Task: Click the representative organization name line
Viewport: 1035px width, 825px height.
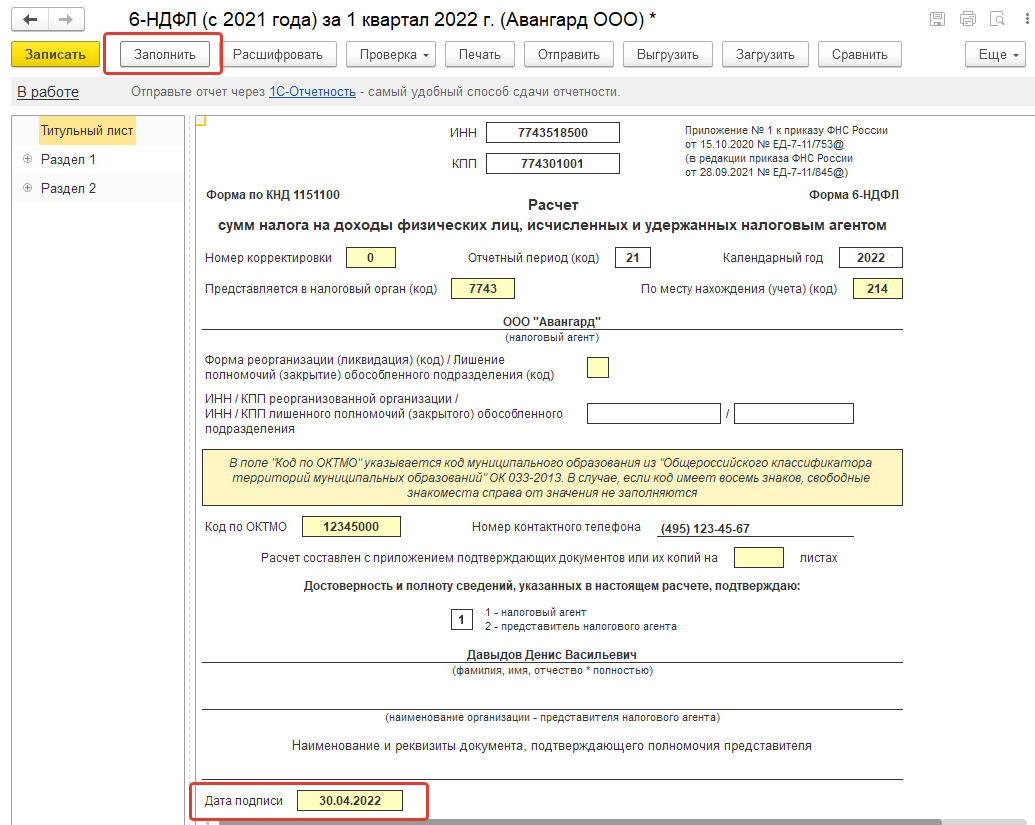Action: [552, 700]
